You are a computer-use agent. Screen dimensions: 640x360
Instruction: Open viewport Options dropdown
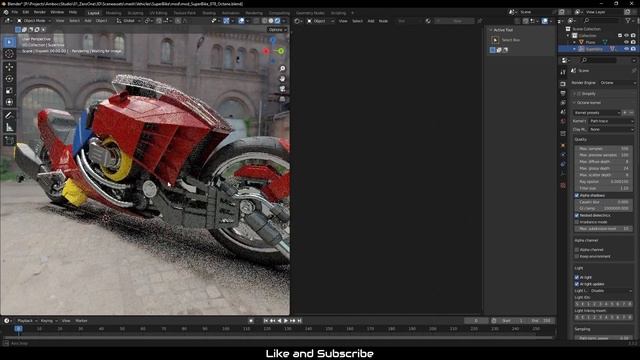pyautogui.click(x=277, y=30)
